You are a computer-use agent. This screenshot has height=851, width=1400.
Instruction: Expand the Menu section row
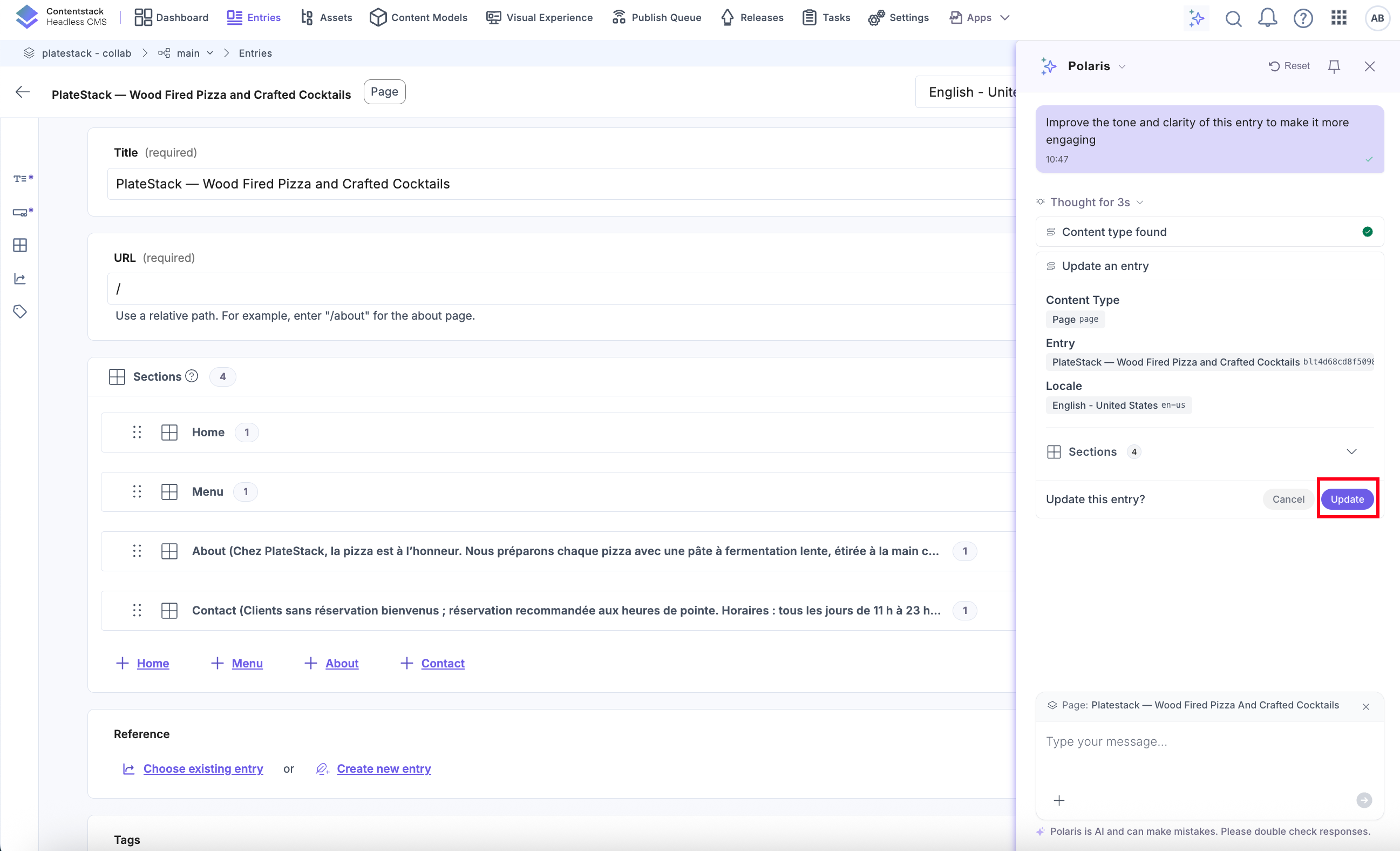click(558, 491)
